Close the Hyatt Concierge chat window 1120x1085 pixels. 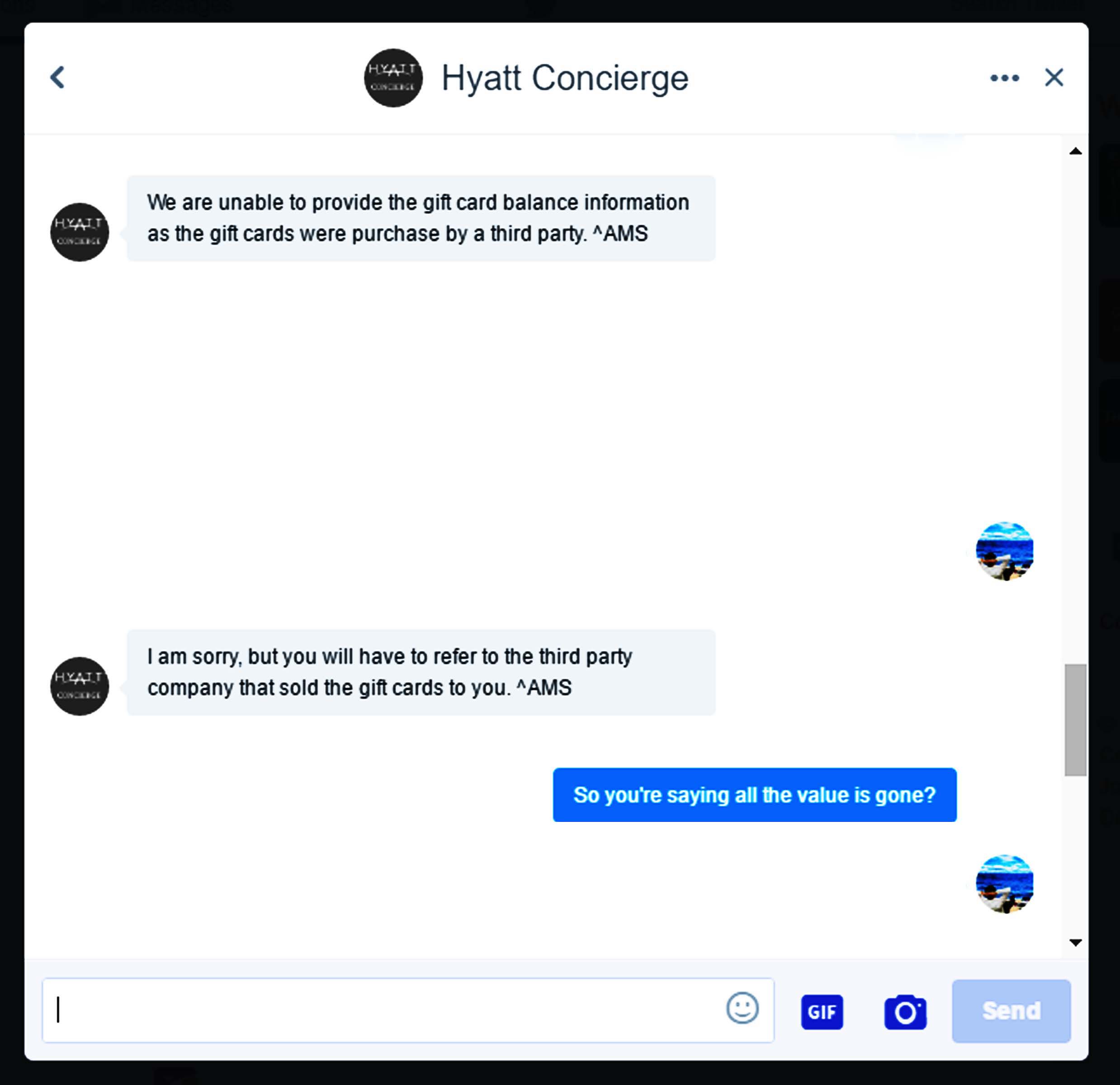point(1054,77)
